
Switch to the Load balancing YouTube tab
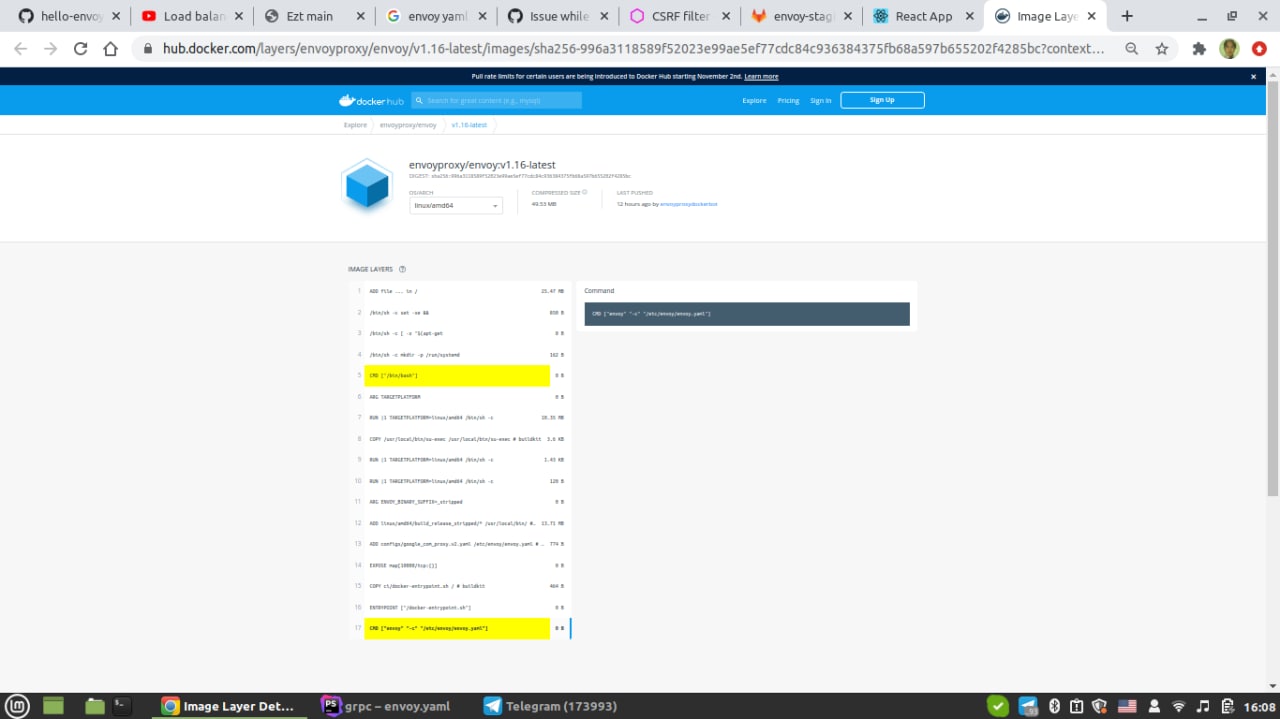(190, 16)
